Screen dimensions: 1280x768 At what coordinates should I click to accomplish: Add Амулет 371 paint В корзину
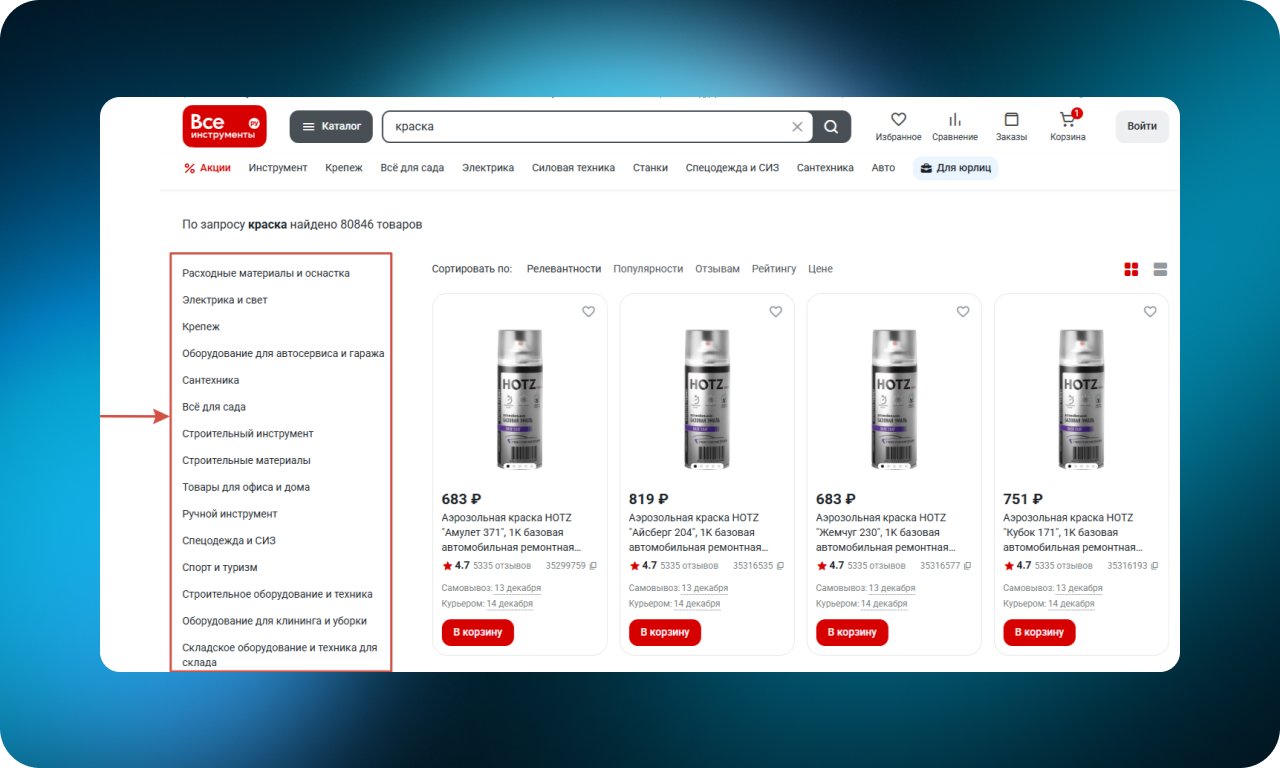tap(478, 633)
